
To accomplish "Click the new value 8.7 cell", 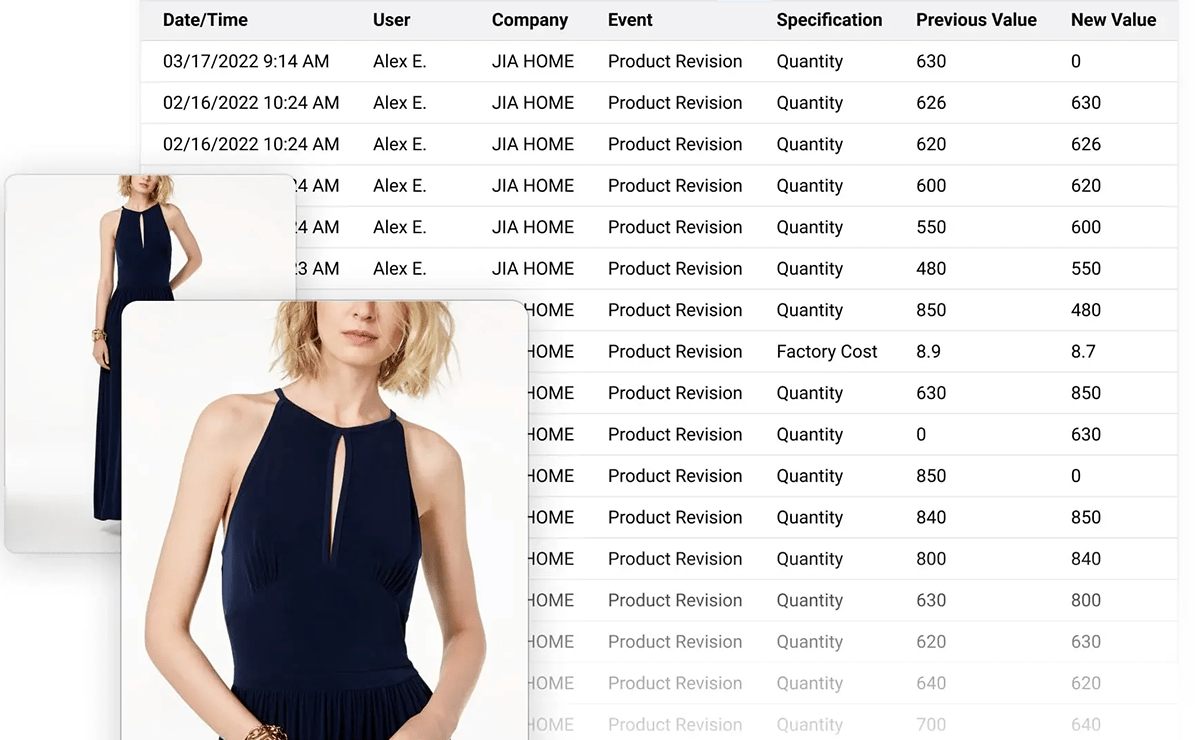I will coord(1083,352).
